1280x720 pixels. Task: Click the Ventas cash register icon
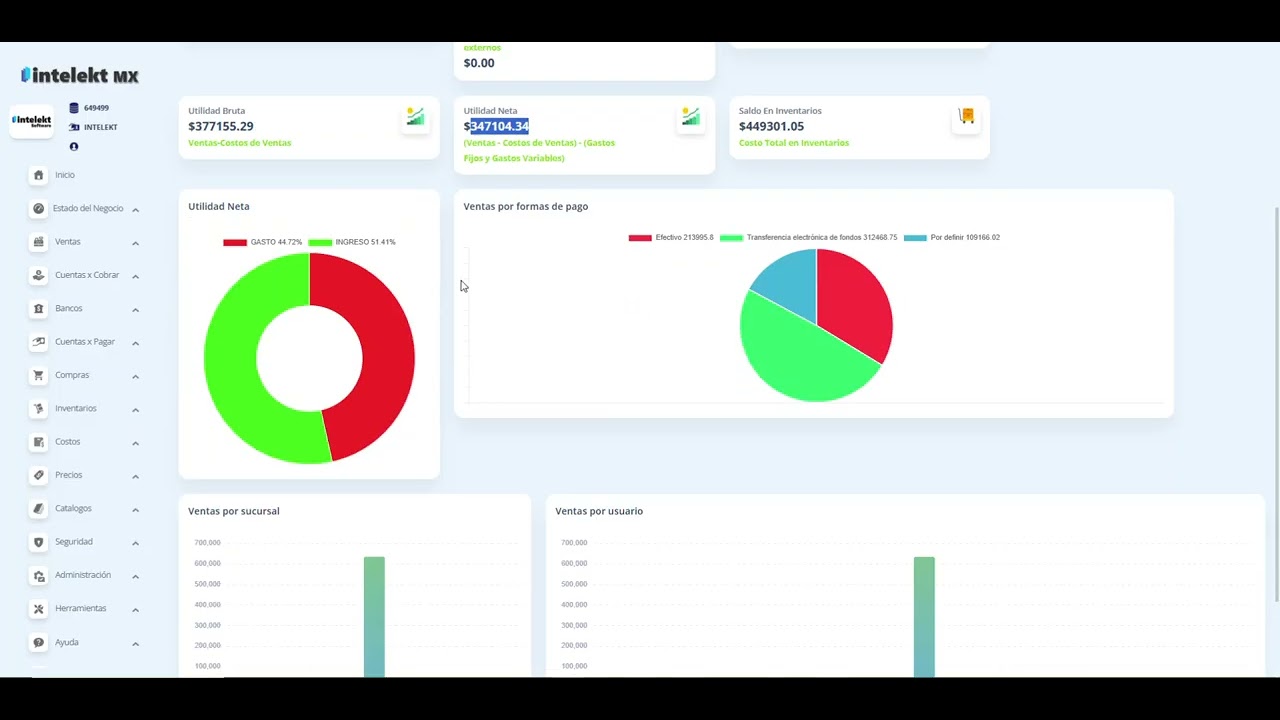pos(38,242)
